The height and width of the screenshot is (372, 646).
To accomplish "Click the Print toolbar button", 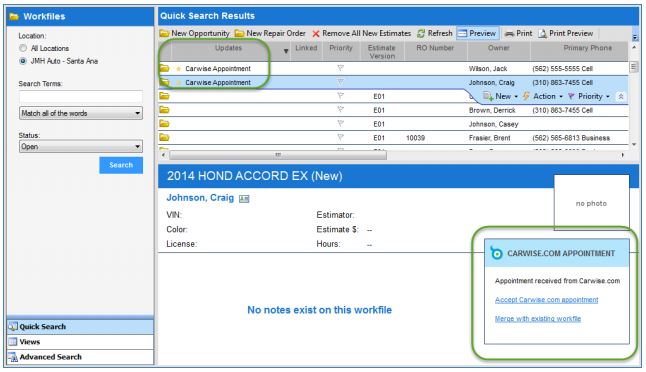I will tap(518, 33).
